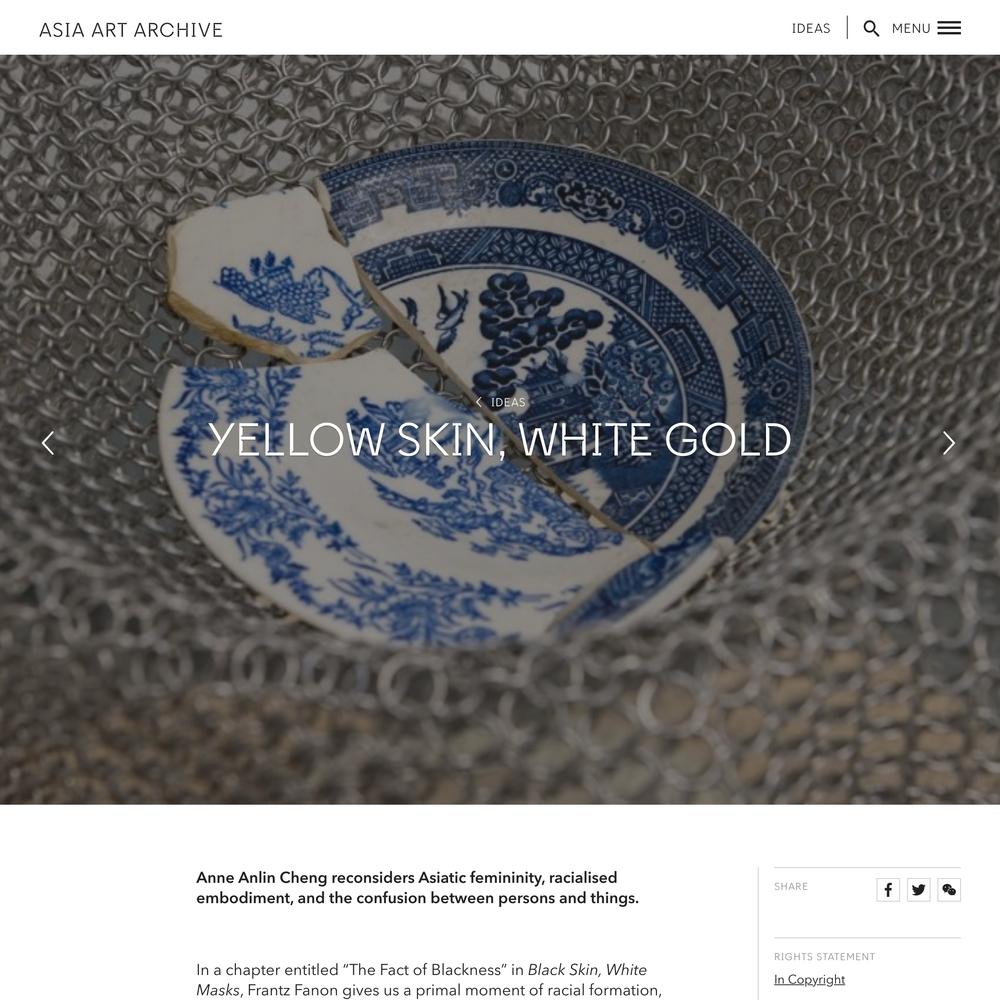The width and height of the screenshot is (1000, 1000).
Task: Open the In Copyright rights link
Action: [809, 980]
